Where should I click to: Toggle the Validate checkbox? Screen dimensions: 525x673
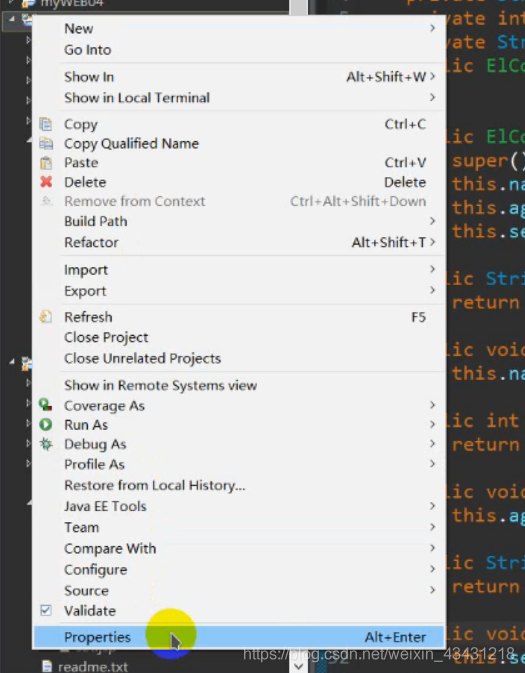coord(46,610)
